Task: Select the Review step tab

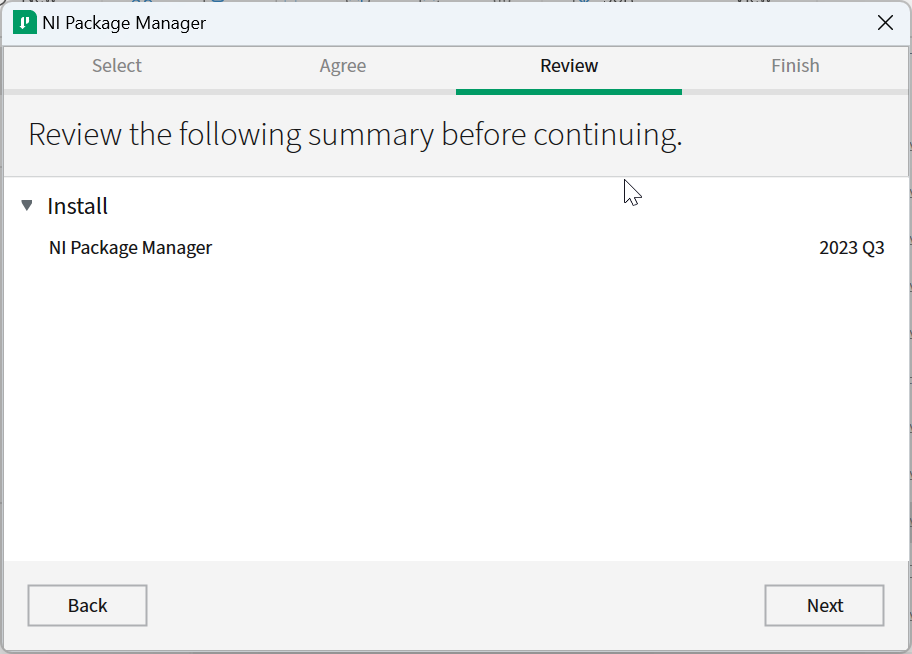Action: [x=569, y=66]
